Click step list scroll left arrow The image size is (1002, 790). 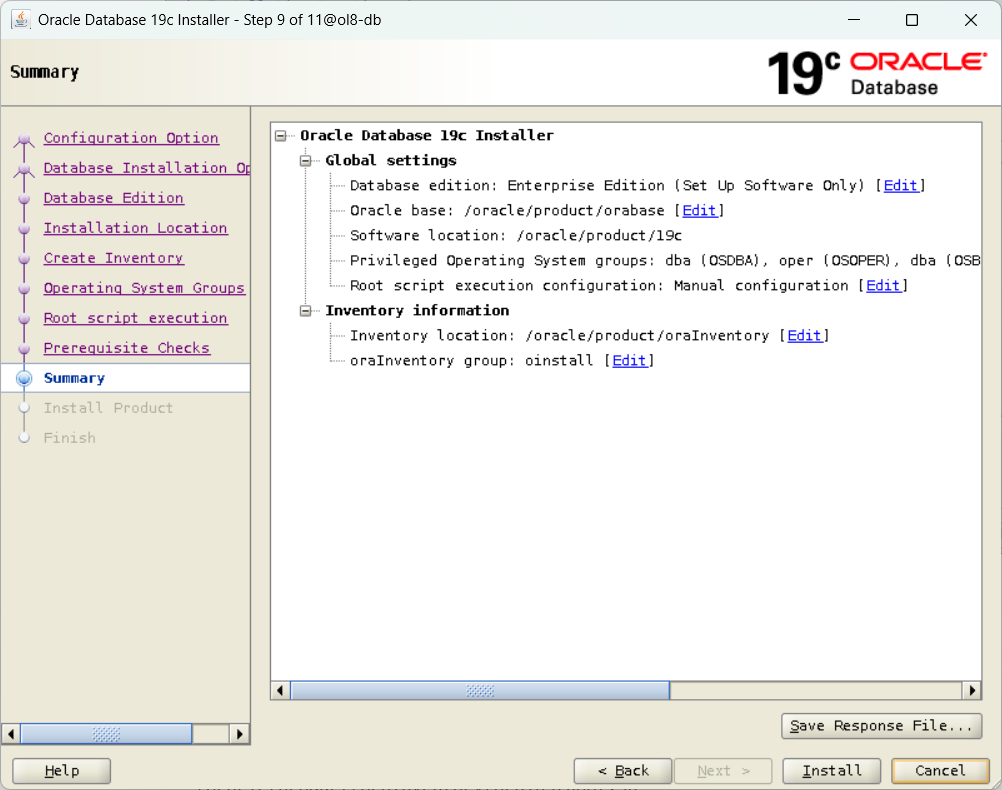pos(11,734)
